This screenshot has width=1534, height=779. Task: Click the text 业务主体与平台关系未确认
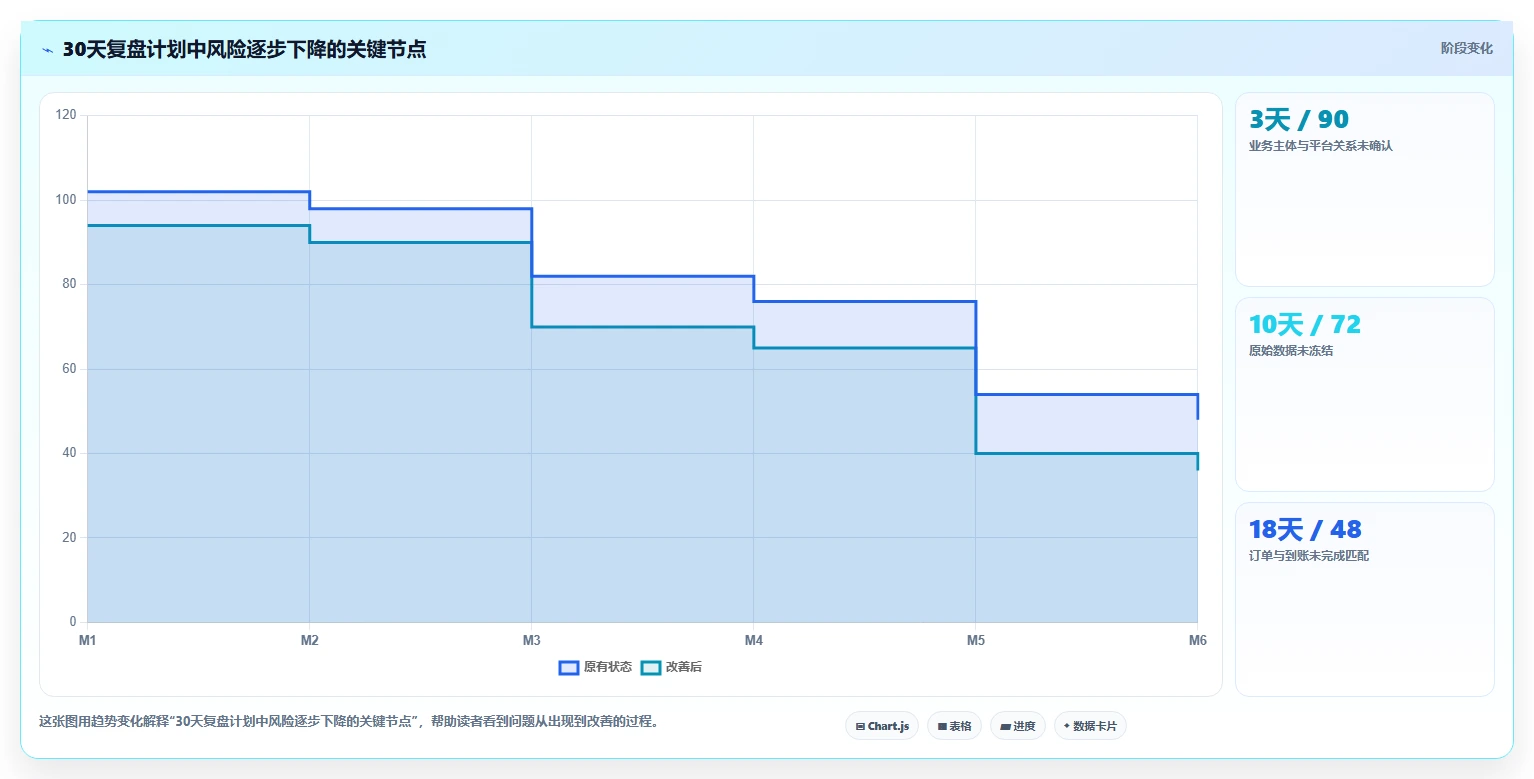point(1320,146)
